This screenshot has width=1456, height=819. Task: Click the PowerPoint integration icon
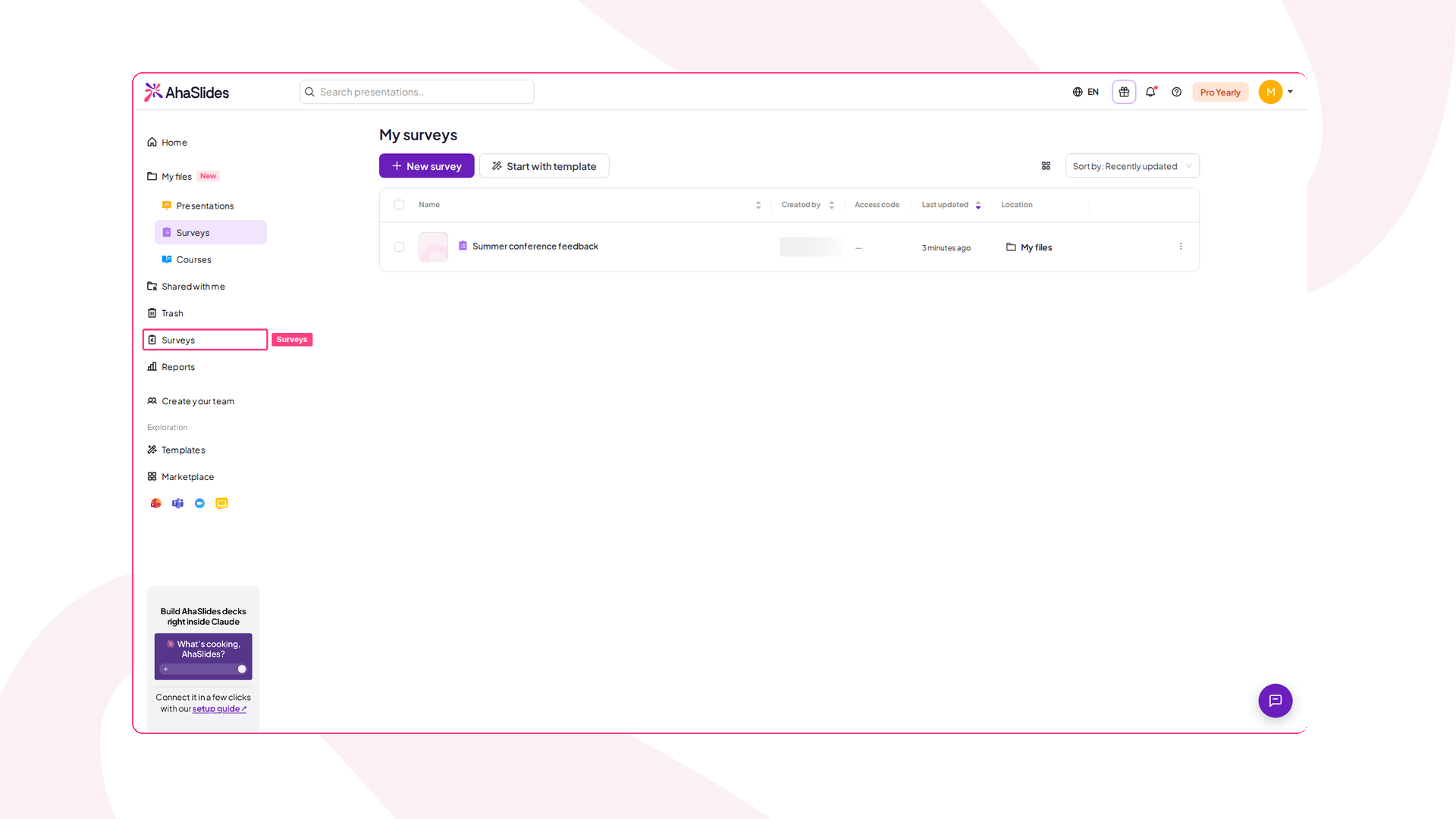(x=155, y=504)
